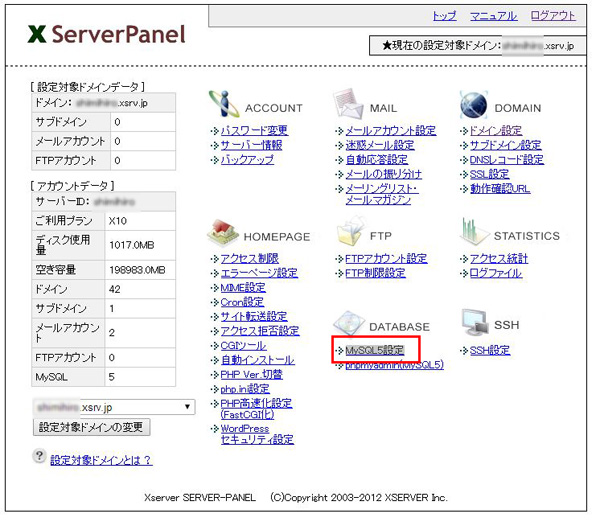Click domain count value 42
The height and width of the screenshot is (526, 600).
140,289
